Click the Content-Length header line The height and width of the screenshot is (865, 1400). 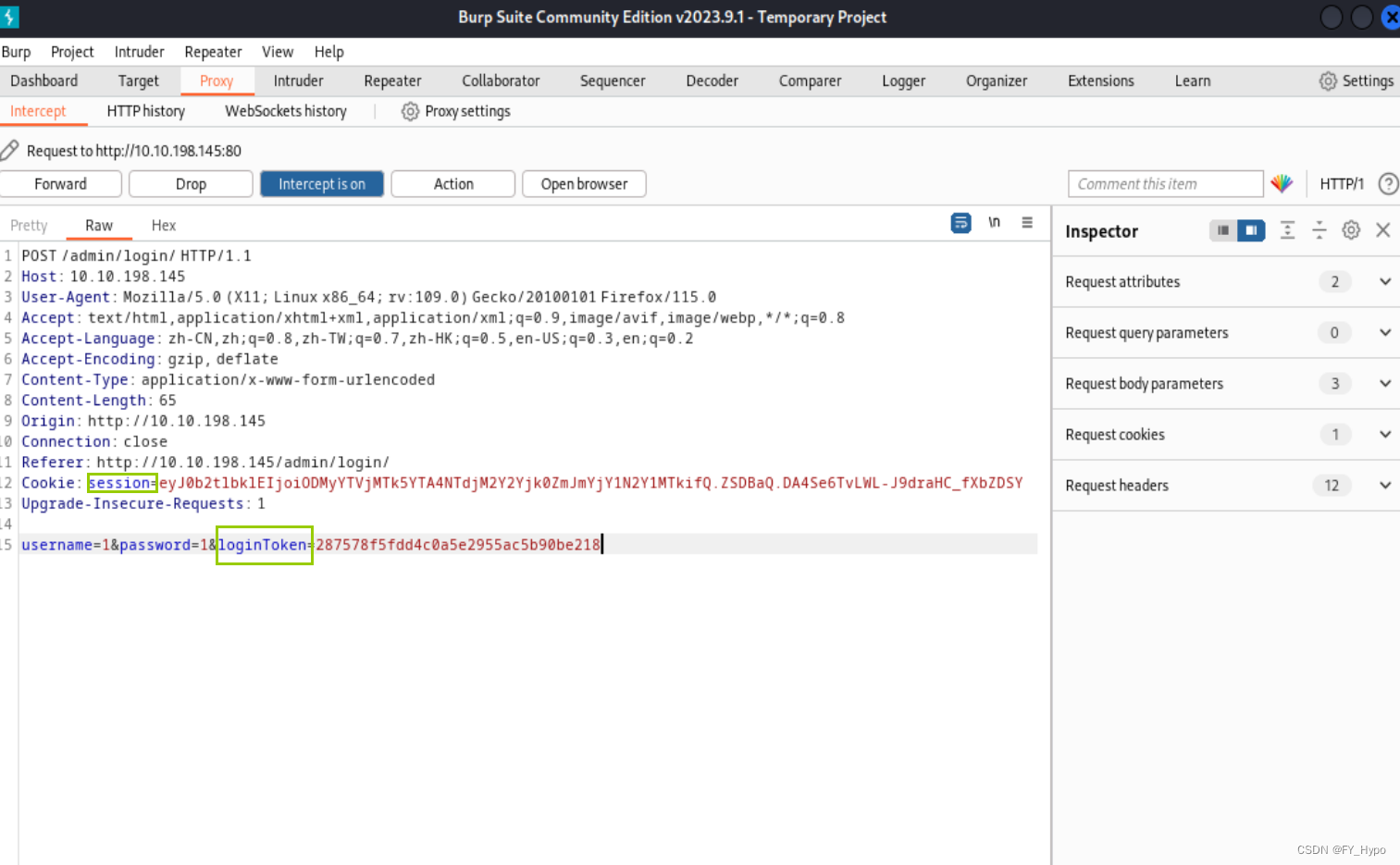(99, 401)
